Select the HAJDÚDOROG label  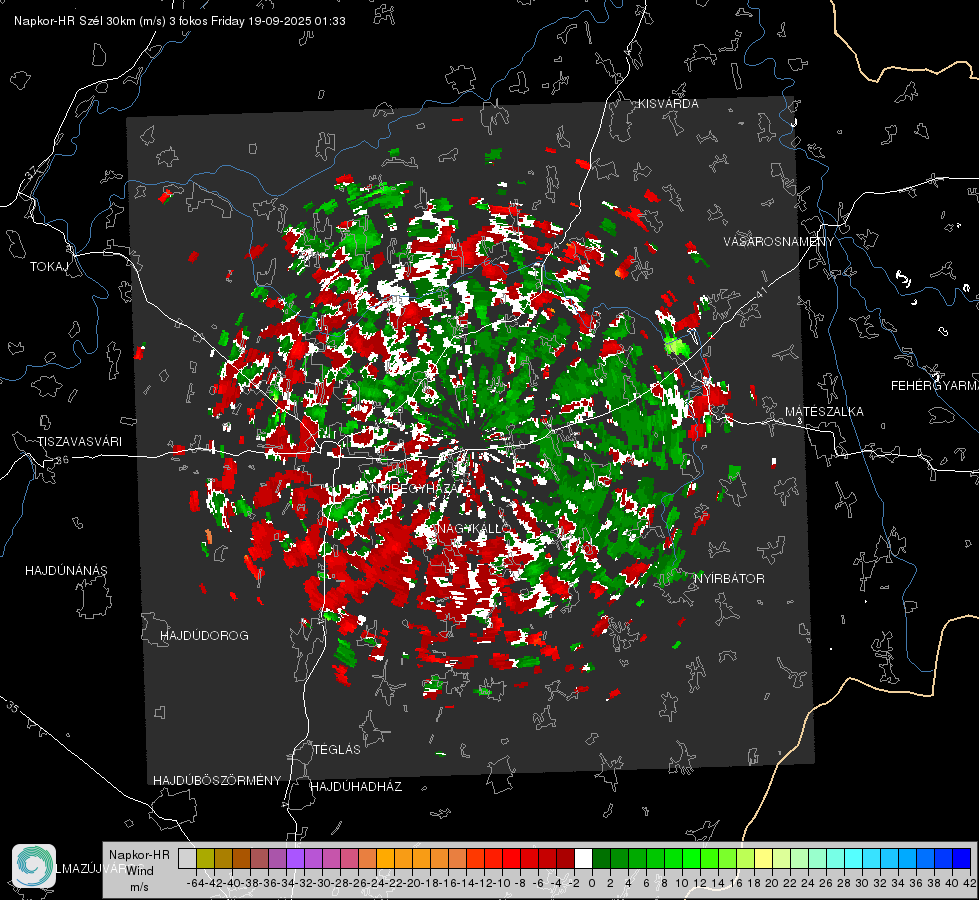click(204, 636)
